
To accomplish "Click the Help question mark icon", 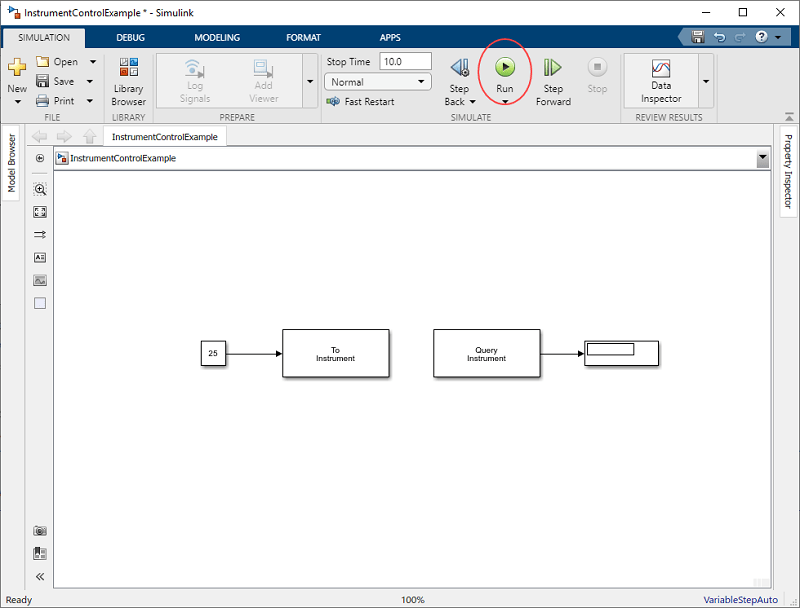I will click(x=761, y=37).
